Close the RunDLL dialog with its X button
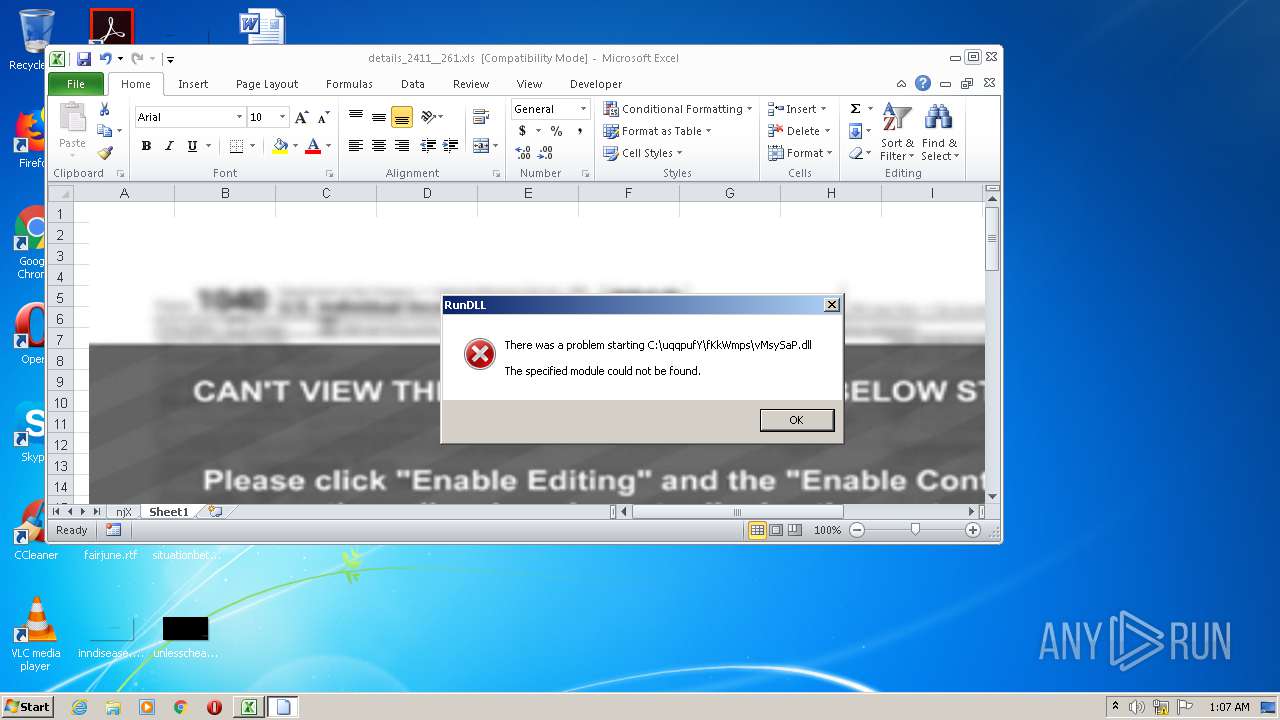The width and height of the screenshot is (1280, 720). coord(831,305)
